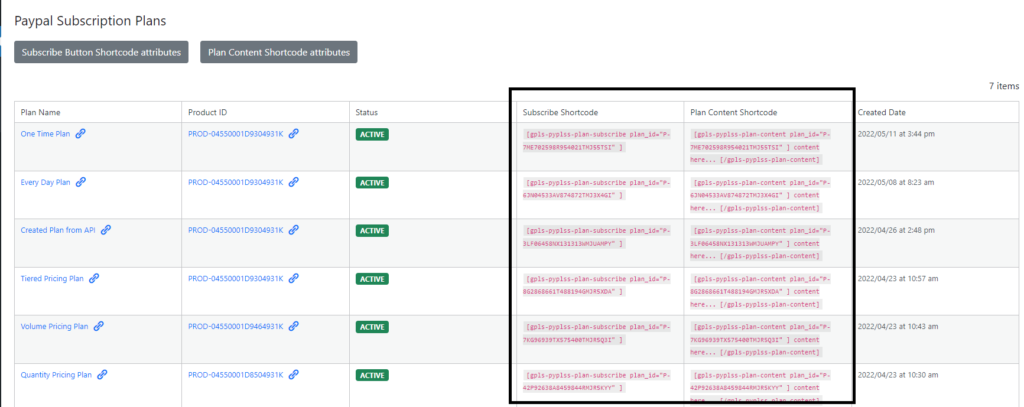Select the subscribe shortcode for Created Plan from API
Screen dimensions: 1024x407
(x=597, y=237)
